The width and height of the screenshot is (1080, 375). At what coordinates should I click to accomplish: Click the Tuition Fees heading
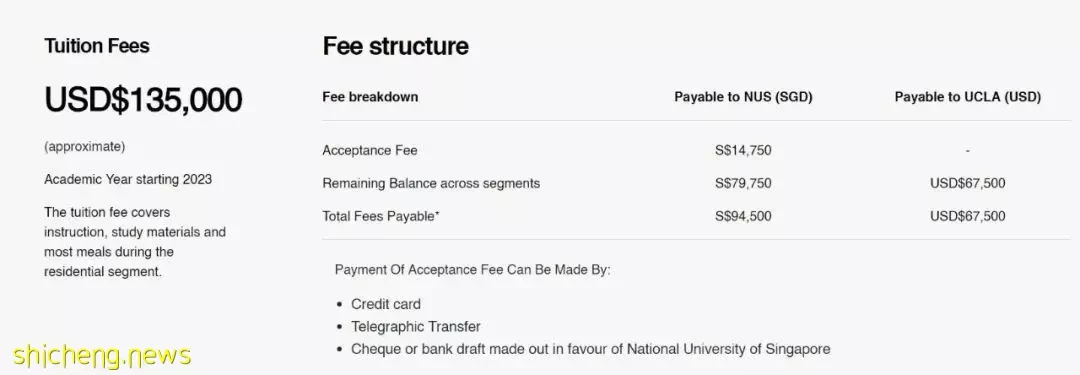97,46
